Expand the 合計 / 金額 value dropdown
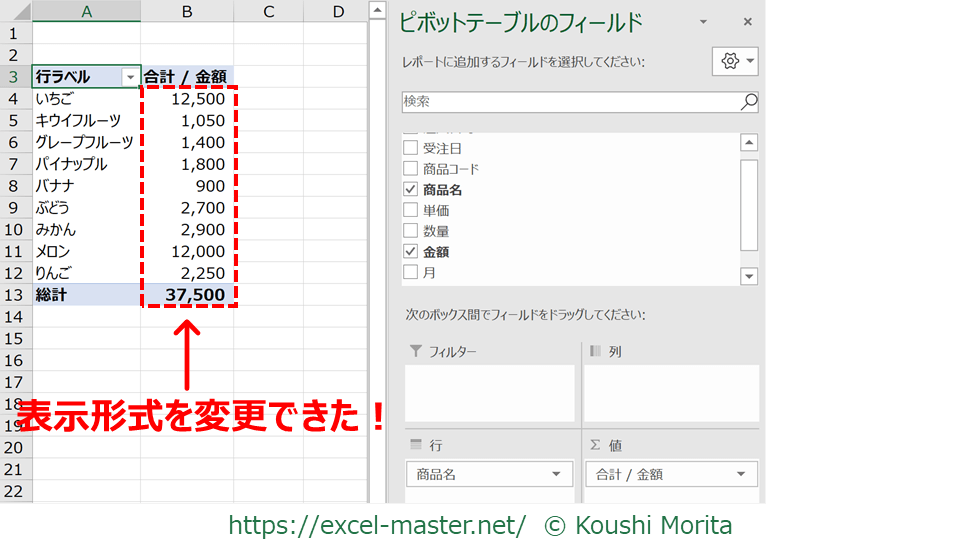This screenshot has height=540, width=960. click(x=741, y=474)
